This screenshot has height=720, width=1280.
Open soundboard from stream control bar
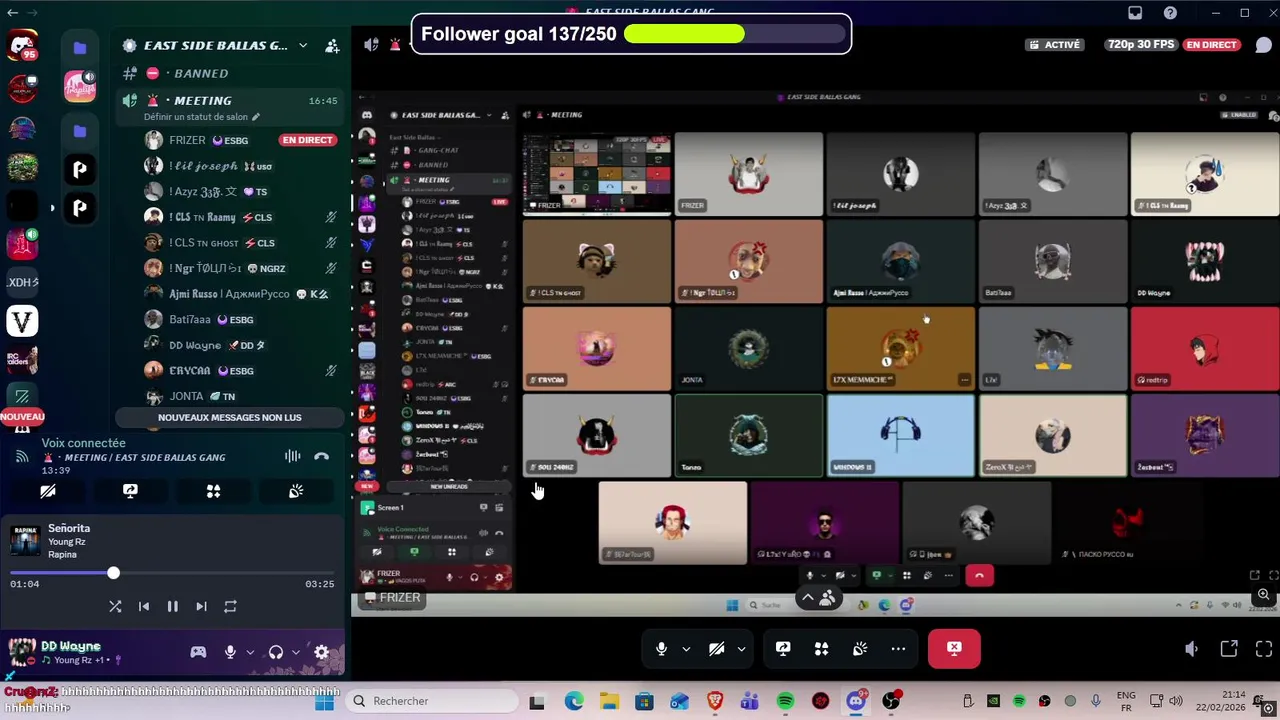860,649
